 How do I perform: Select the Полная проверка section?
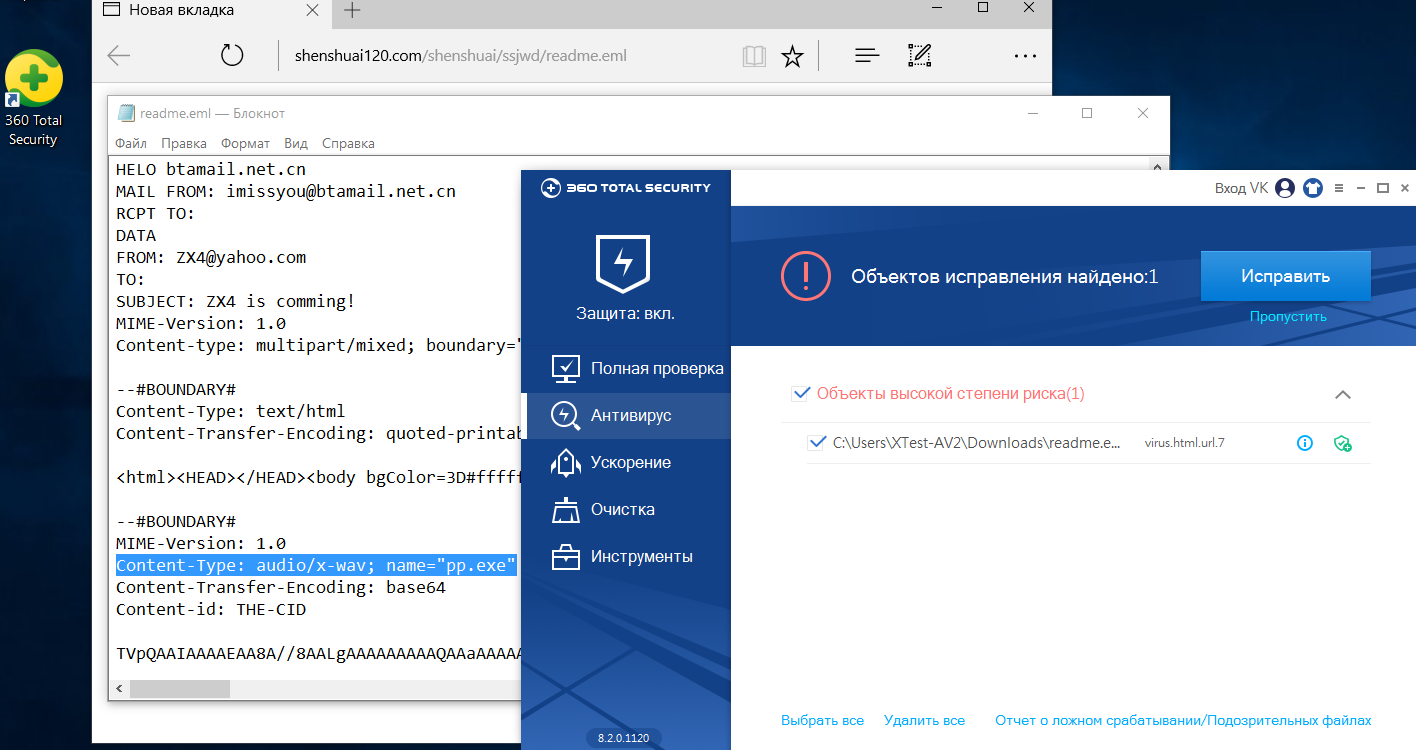click(626, 368)
